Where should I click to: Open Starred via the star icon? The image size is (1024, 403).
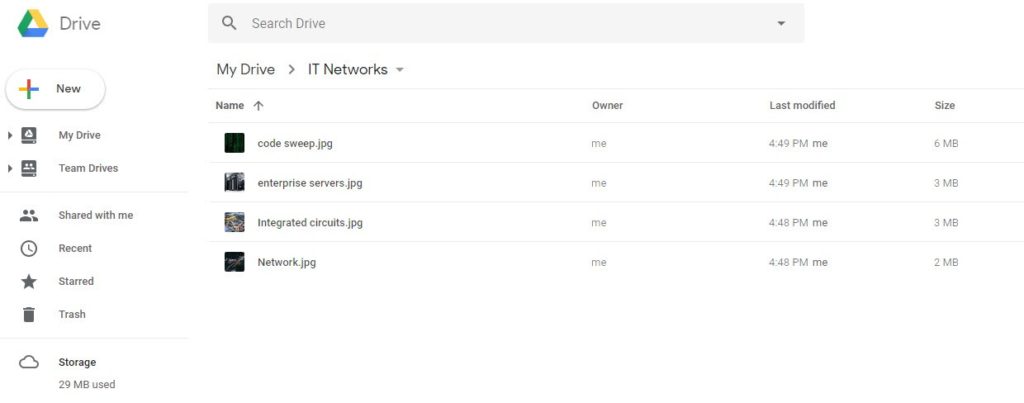tap(29, 282)
